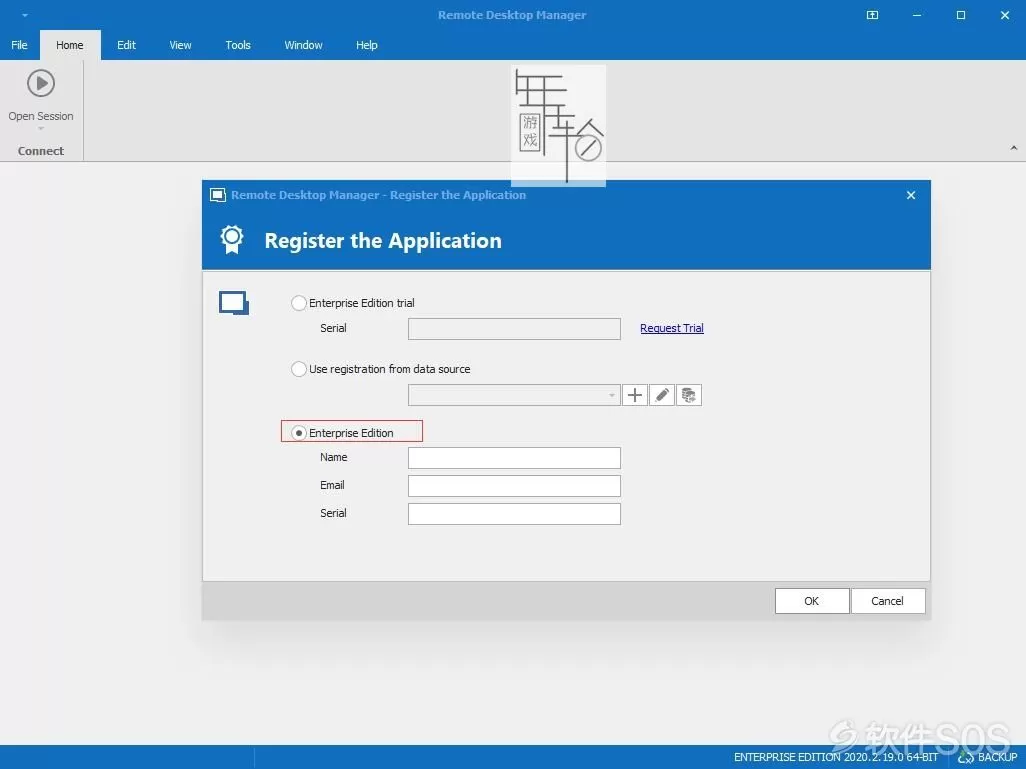Click the Open Session play icon

pyautogui.click(x=41, y=83)
